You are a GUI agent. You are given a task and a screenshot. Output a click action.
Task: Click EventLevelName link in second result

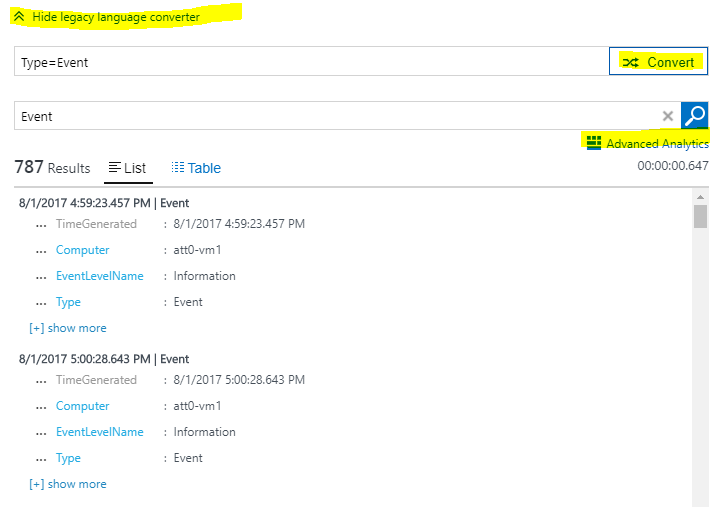(100, 432)
